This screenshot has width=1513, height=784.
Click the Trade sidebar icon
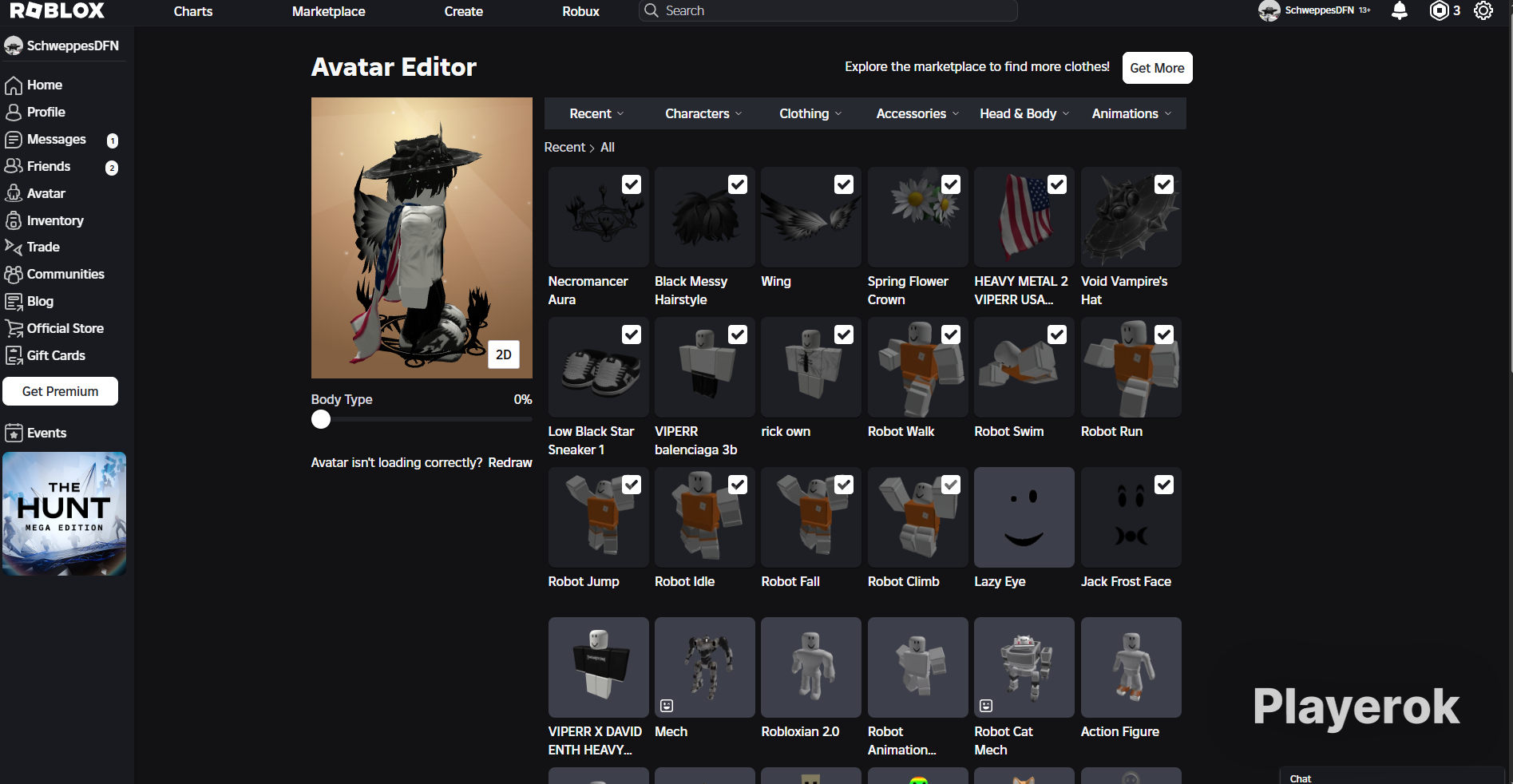(14, 247)
